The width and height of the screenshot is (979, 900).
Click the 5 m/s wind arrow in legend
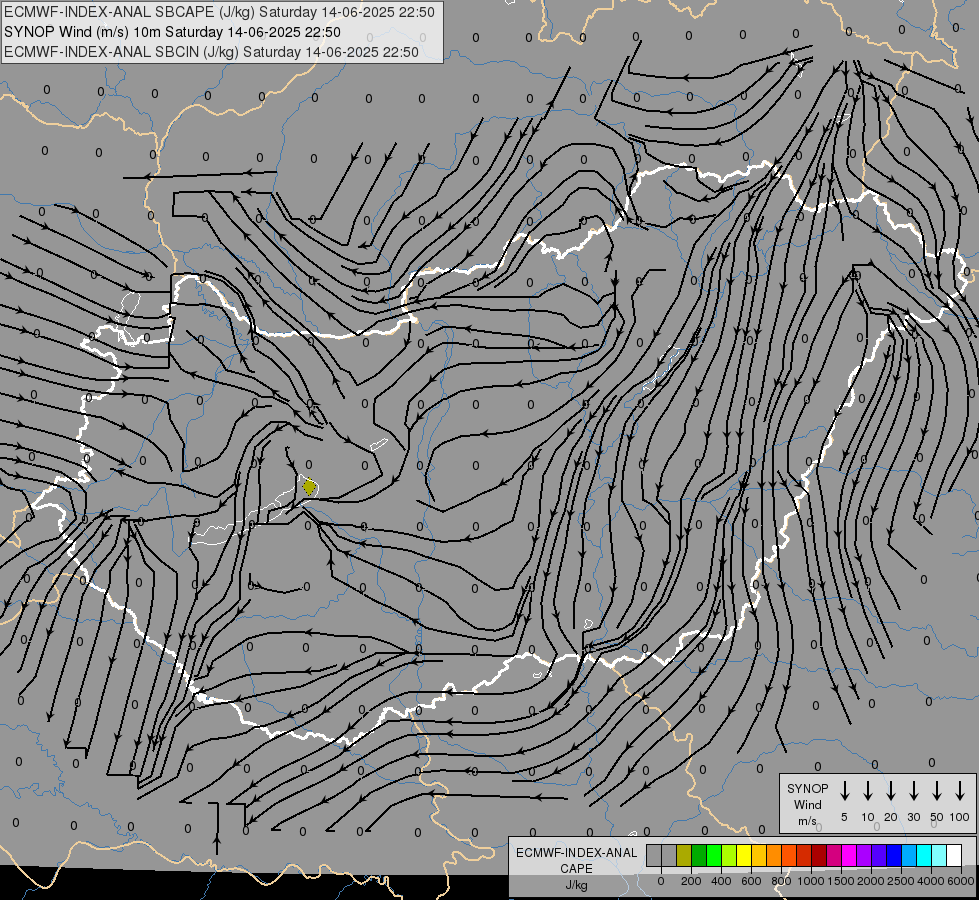click(845, 791)
